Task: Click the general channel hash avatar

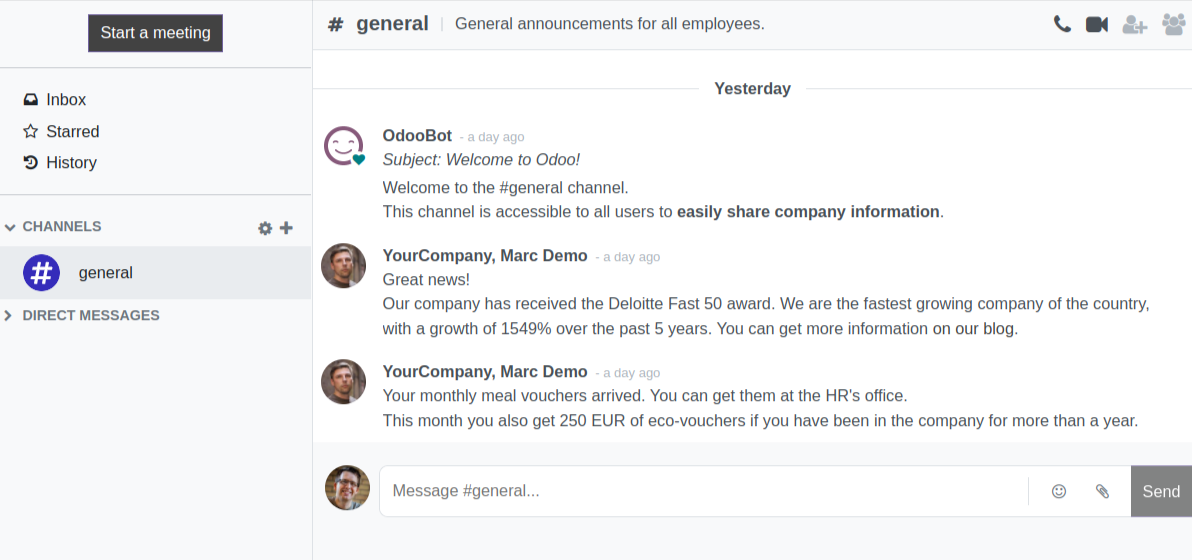Action: (x=42, y=273)
